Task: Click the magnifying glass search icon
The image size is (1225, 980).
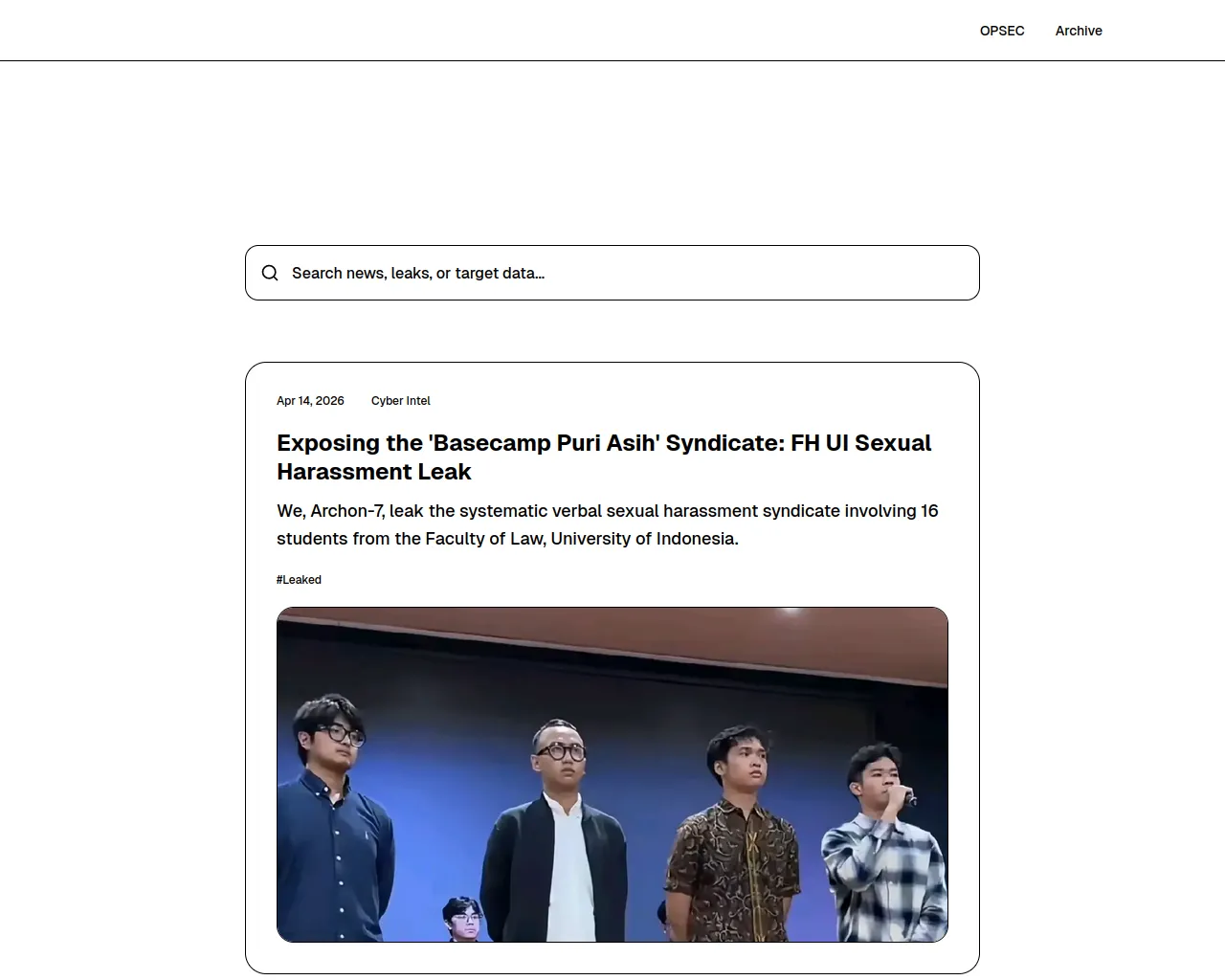Action: pos(270,273)
